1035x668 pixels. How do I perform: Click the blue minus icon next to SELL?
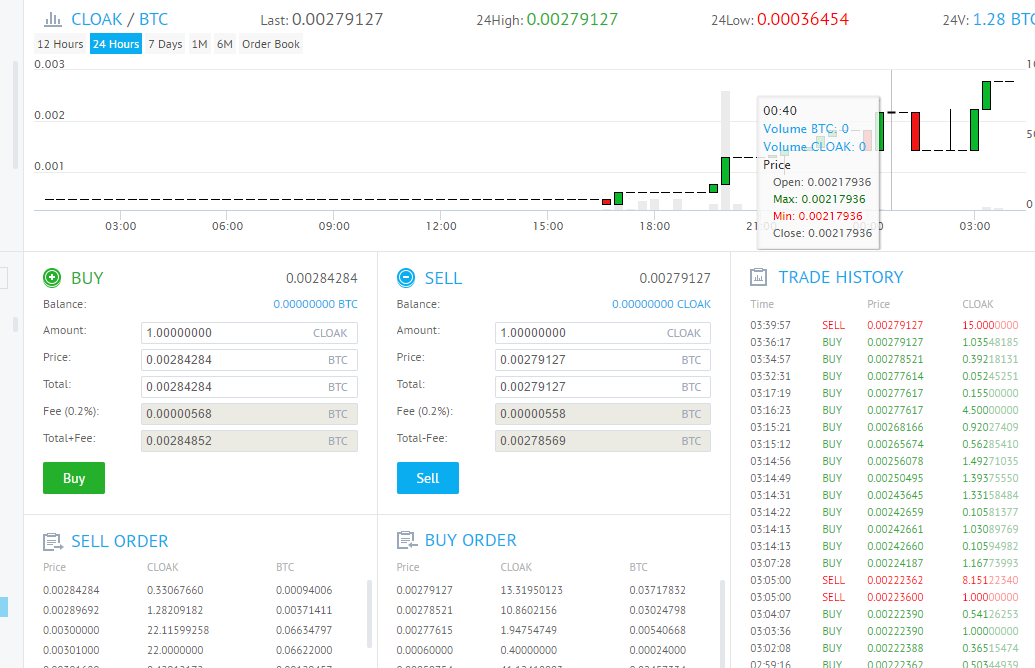[406, 278]
